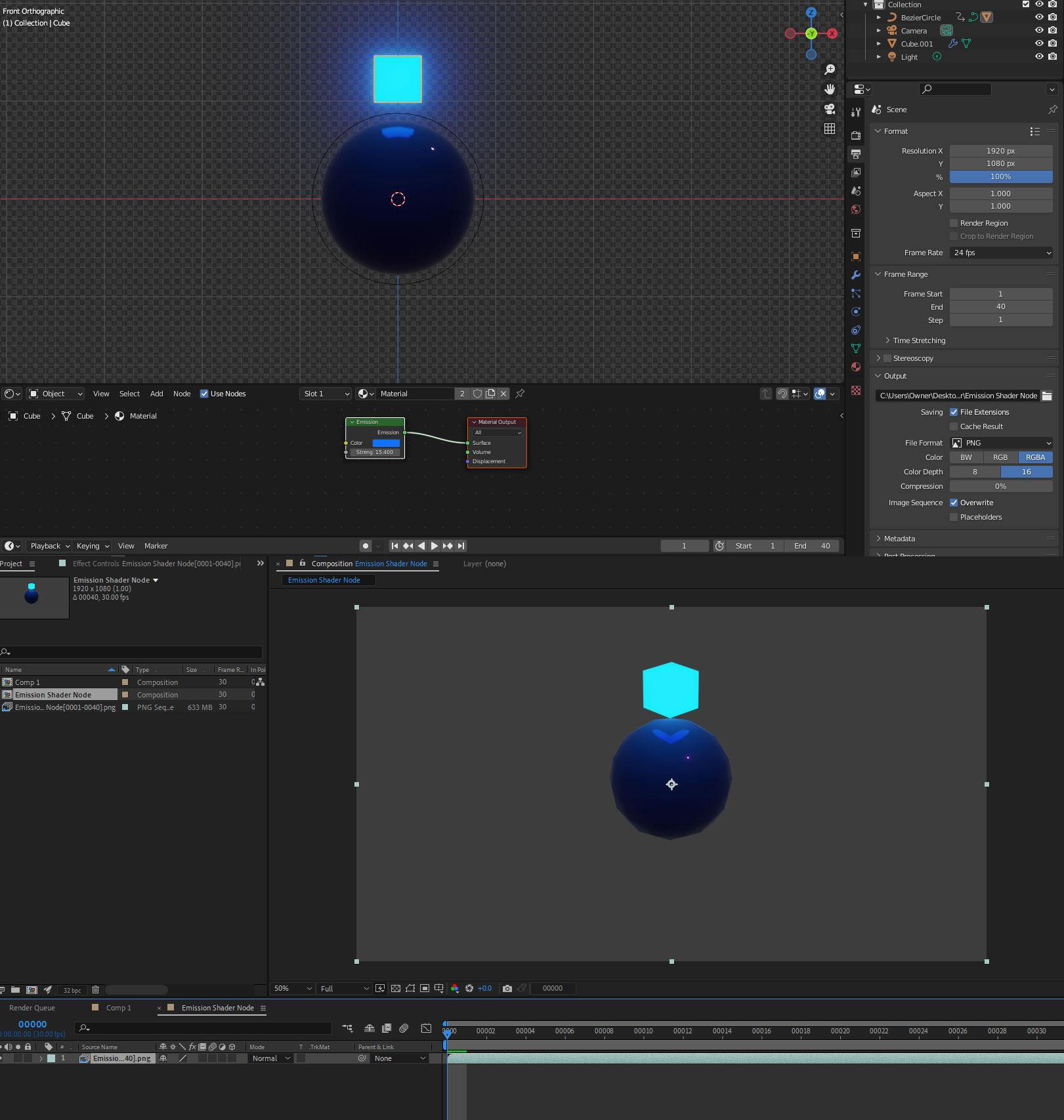Viewport: 1064px width, 1120px height.
Task: Open Keying popover in timeline header
Action: point(92,546)
